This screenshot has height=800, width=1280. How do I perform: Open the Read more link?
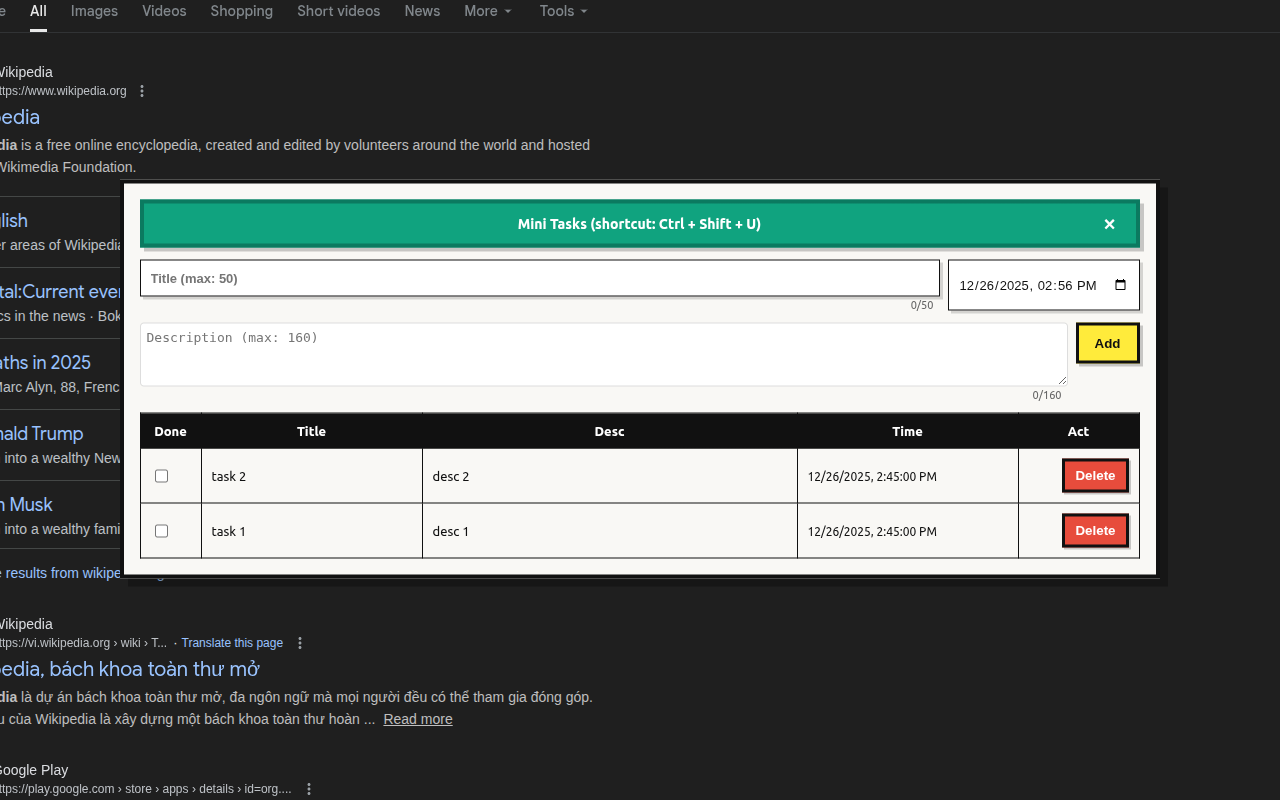pos(418,719)
